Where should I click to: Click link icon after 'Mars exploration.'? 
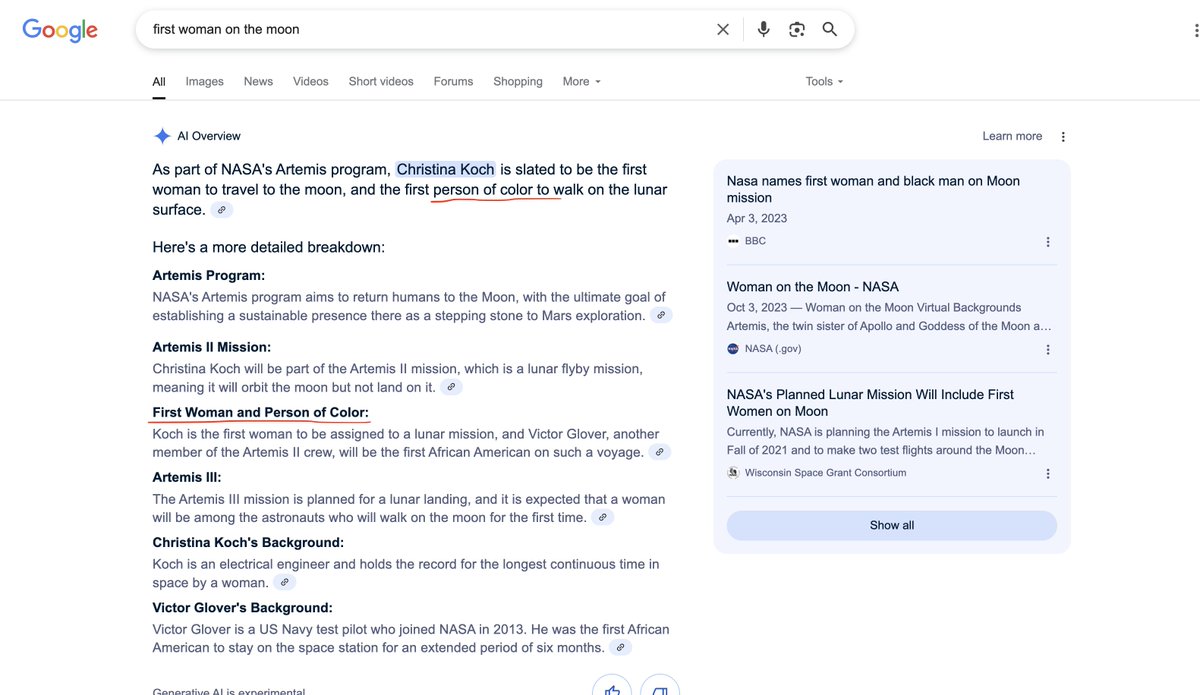pyautogui.click(x=661, y=315)
